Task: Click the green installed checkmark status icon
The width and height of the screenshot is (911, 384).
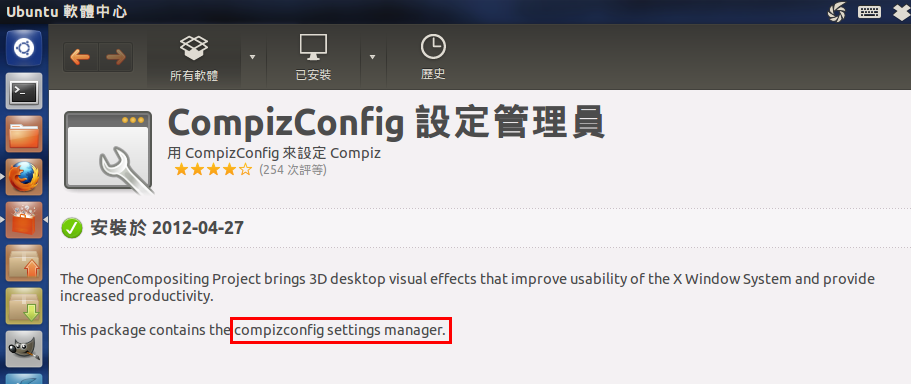Action: 72,228
